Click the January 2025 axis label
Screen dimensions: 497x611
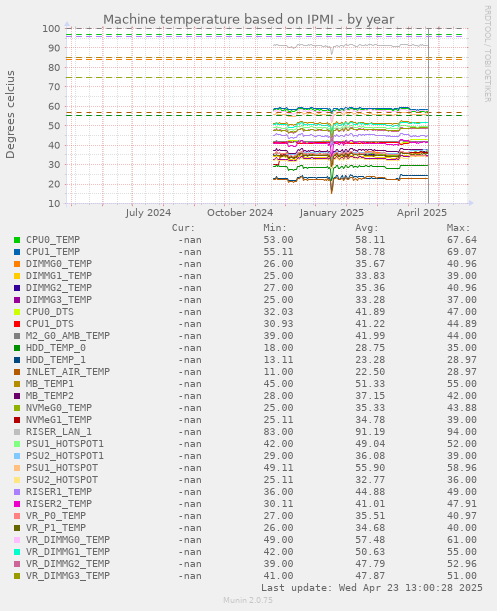click(331, 213)
